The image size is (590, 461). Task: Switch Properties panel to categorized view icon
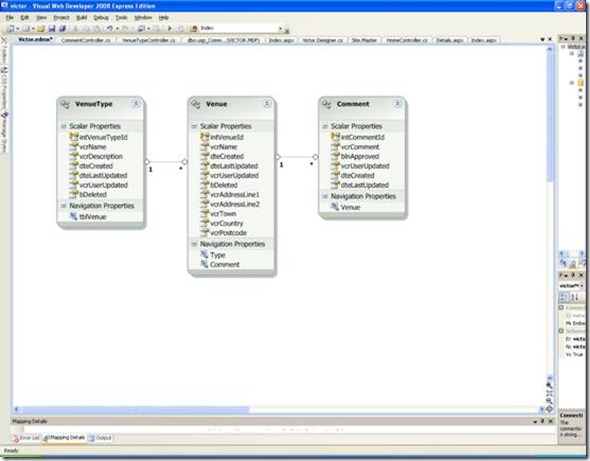click(x=563, y=298)
